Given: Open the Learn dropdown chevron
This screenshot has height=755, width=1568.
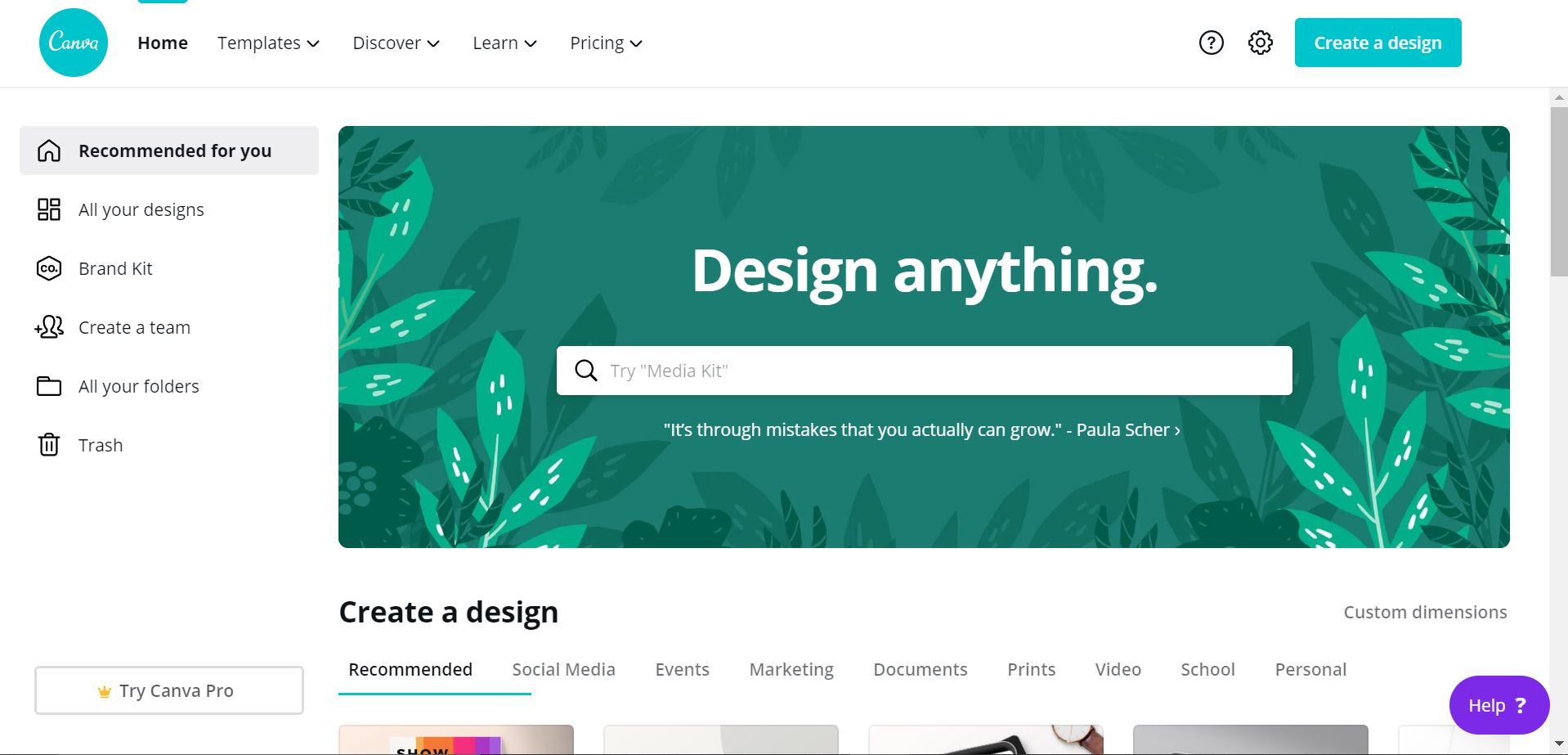Looking at the screenshot, I should 531,43.
